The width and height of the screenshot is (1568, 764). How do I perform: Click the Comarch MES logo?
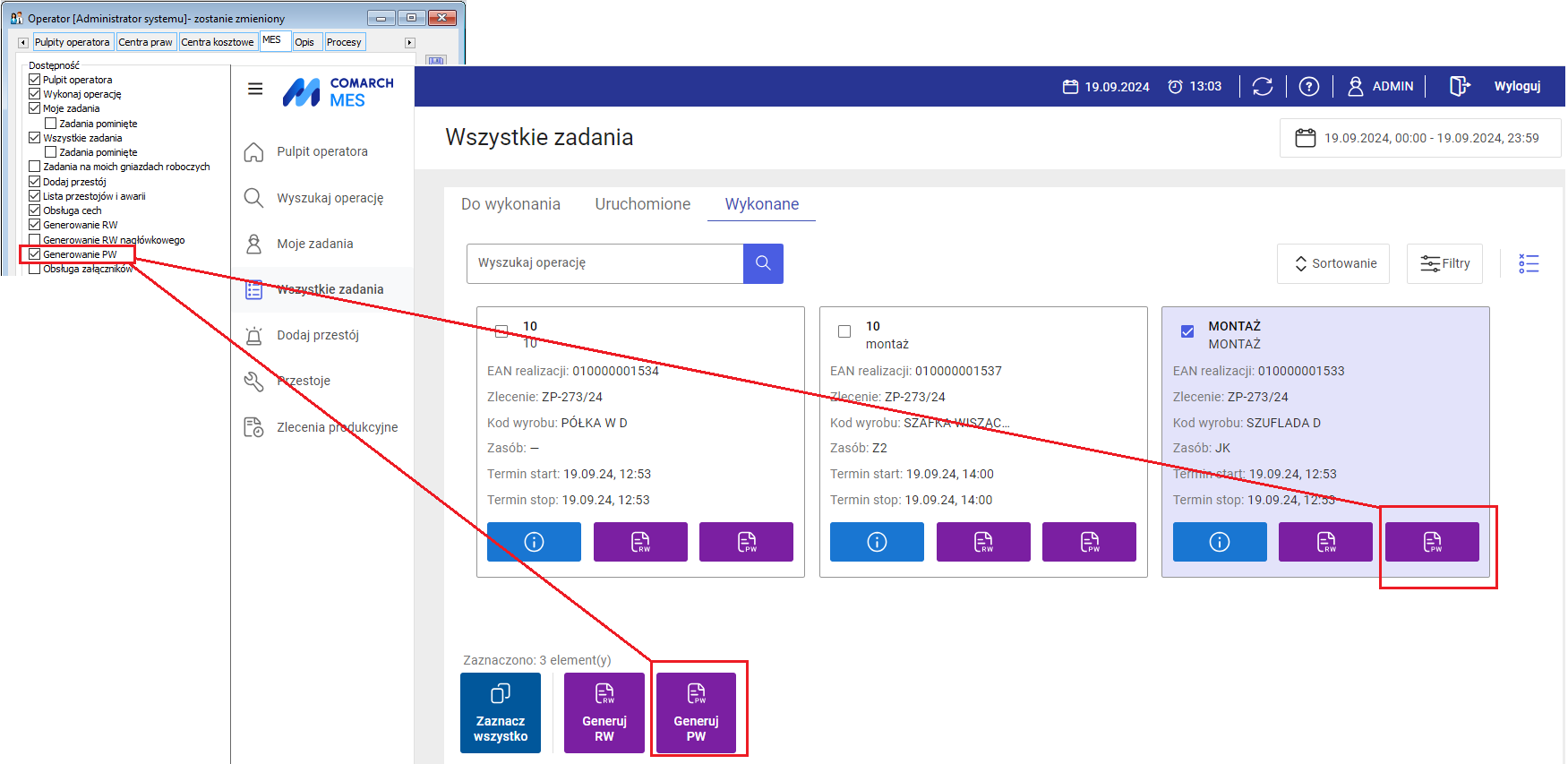click(338, 91)
